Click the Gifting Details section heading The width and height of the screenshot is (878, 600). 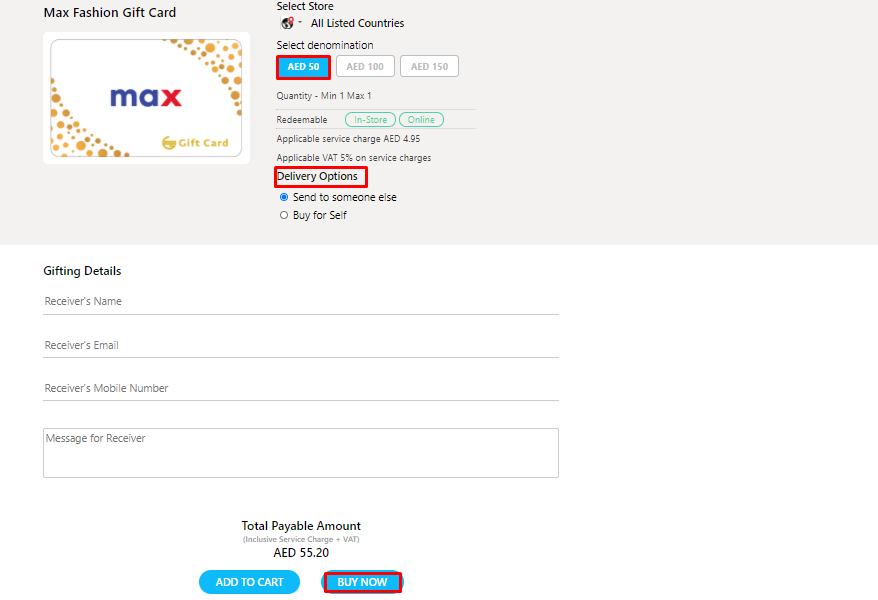[x=82, y=270]
